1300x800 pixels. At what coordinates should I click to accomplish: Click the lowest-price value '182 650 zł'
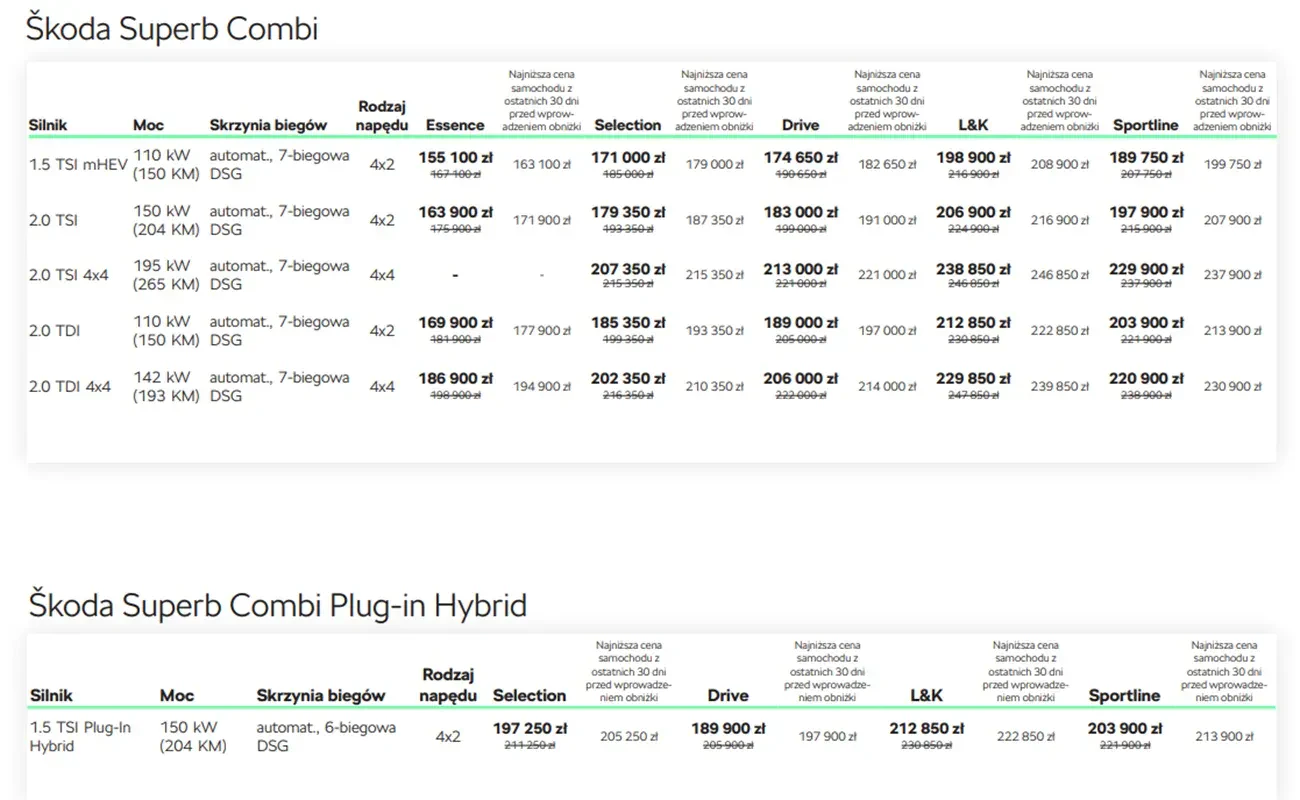click(888, 165)
